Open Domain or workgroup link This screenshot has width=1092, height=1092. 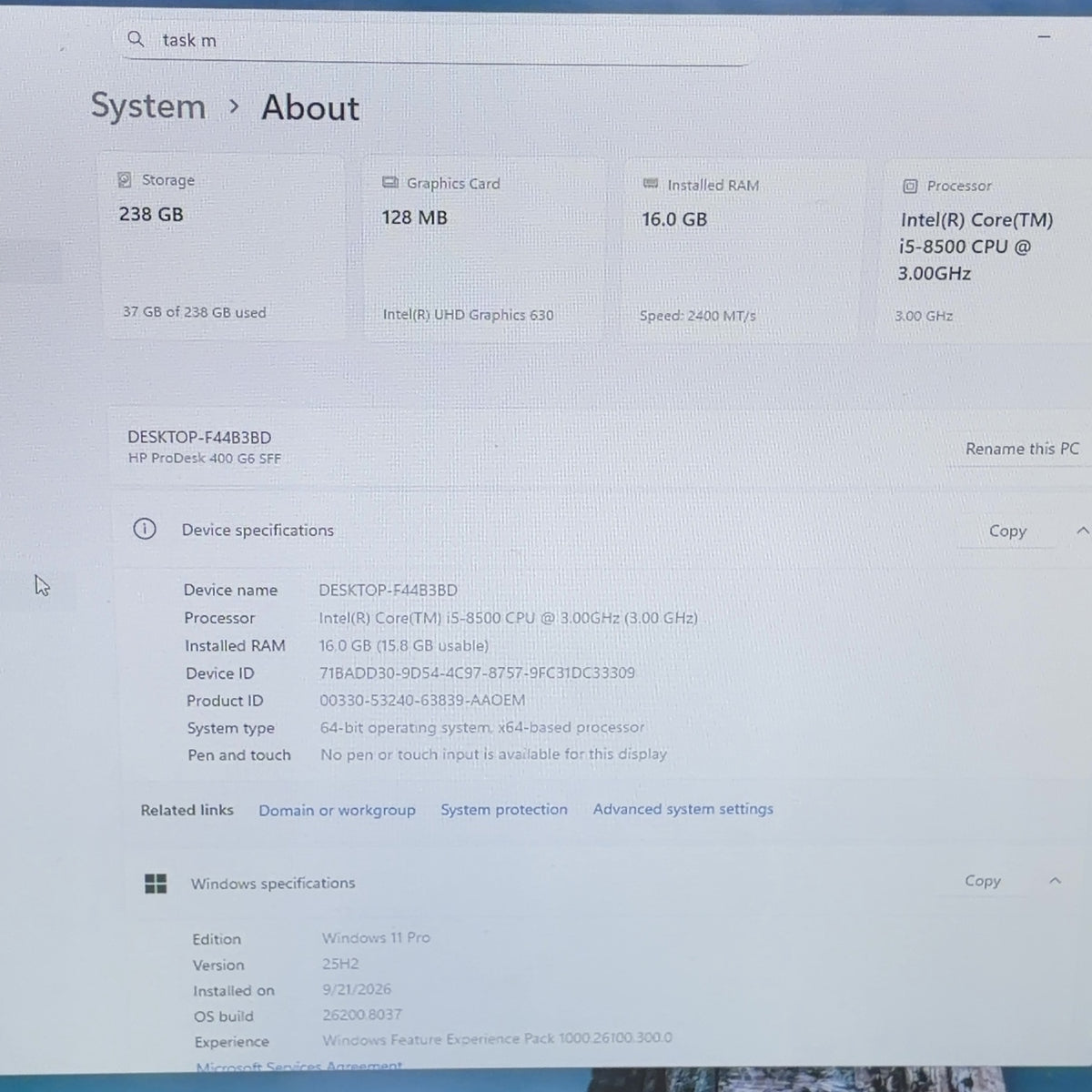tap(337, 810)
